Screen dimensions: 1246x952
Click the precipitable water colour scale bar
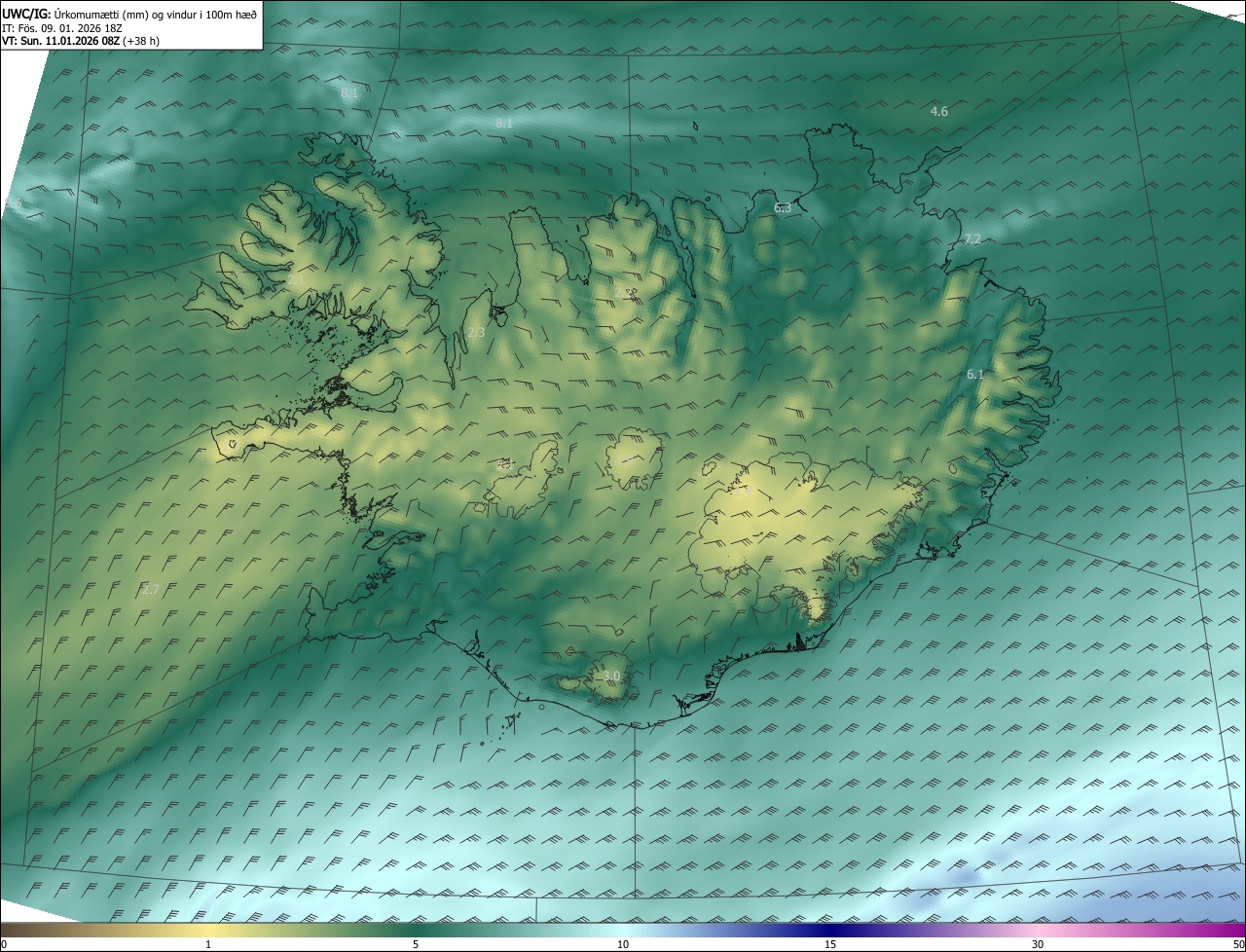(x=623, y=930)
